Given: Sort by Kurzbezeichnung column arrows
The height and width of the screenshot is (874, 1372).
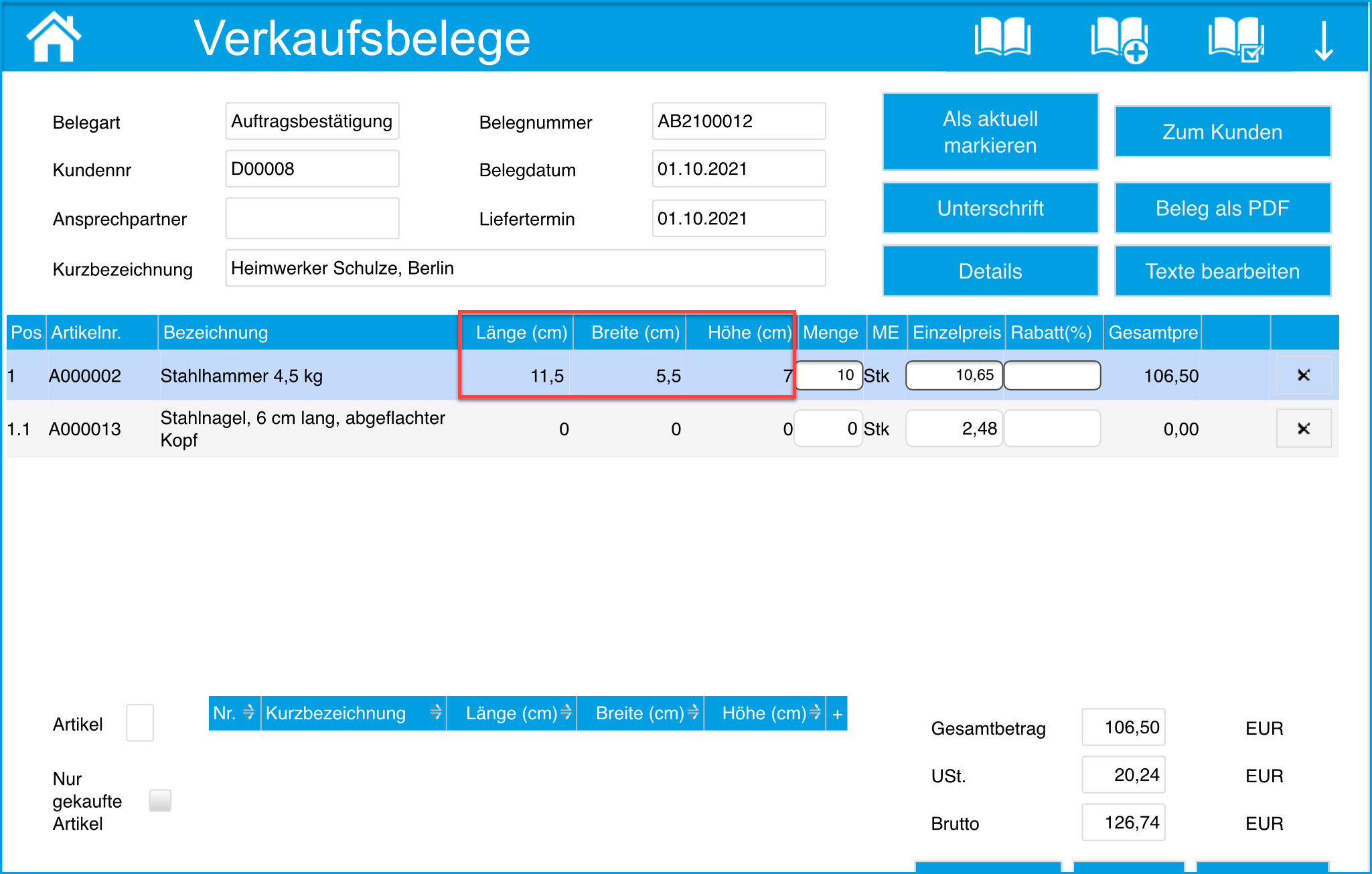Looking at the screenshot, I should 436,713.
